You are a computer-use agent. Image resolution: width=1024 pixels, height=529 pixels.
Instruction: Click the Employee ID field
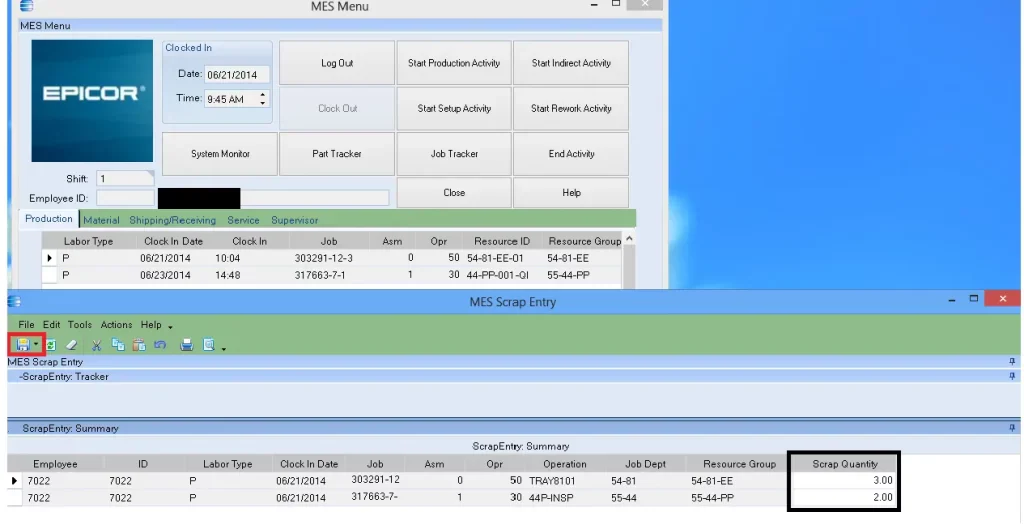tap(125, 198)
